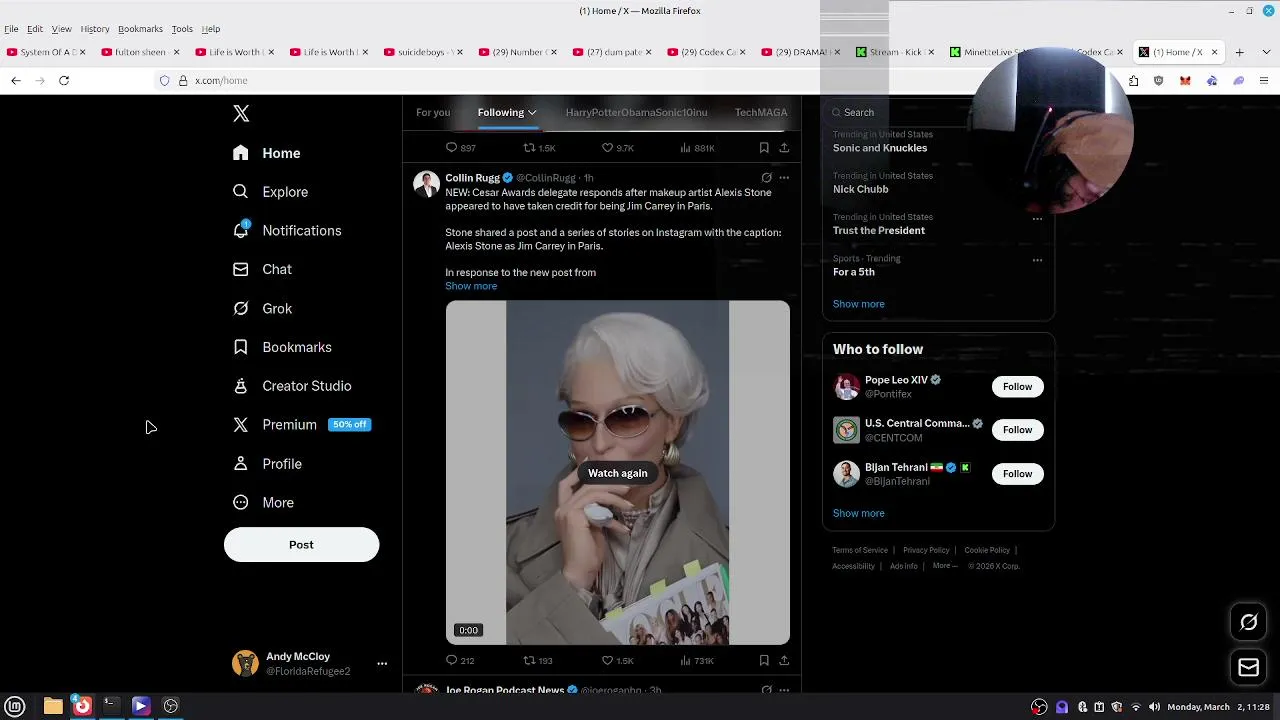Like the upper post with 9.7K likes
Image resolution: width=1280 pixels, height=720 pixels.
point(617,148)
